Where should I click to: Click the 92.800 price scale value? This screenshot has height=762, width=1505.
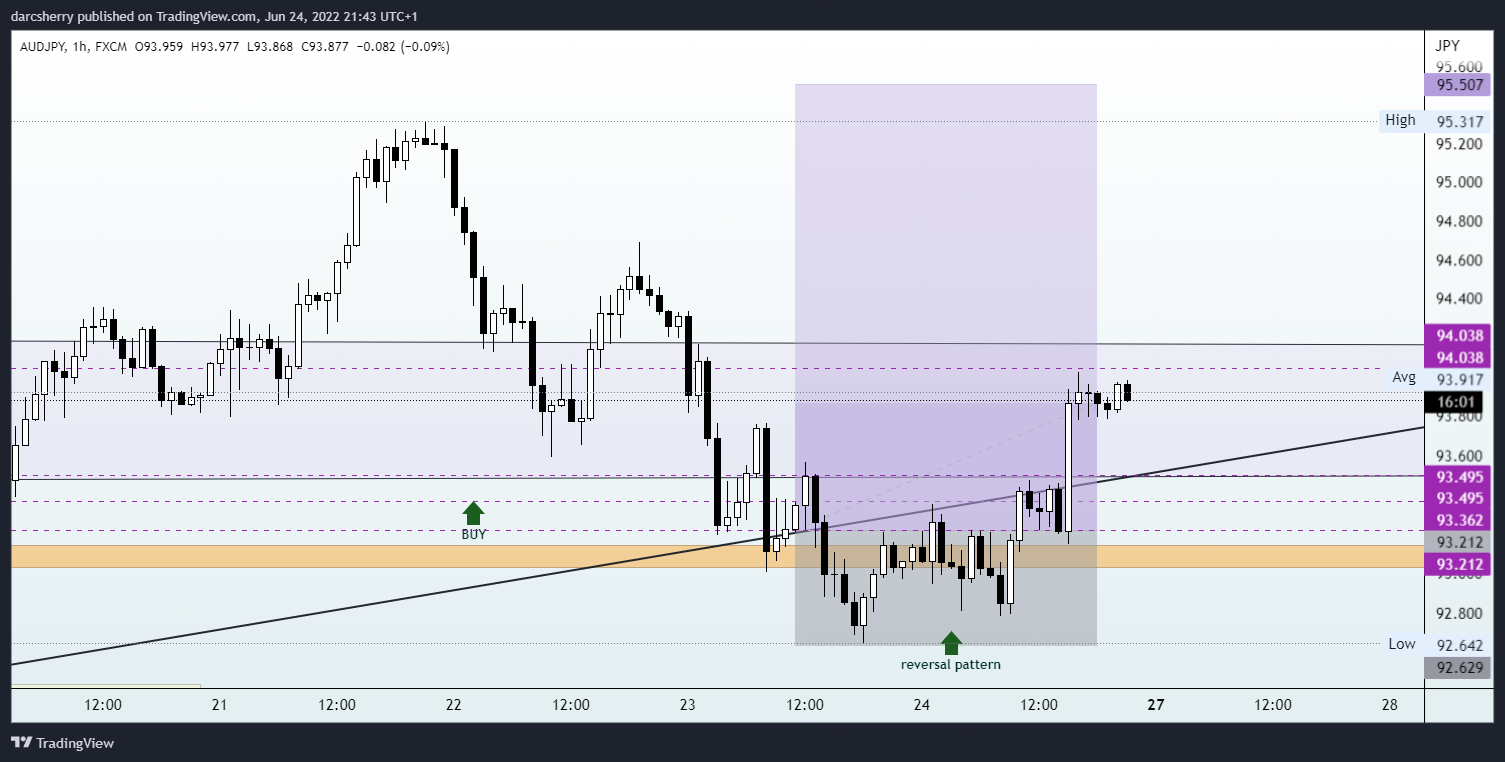pos(1458,612)
